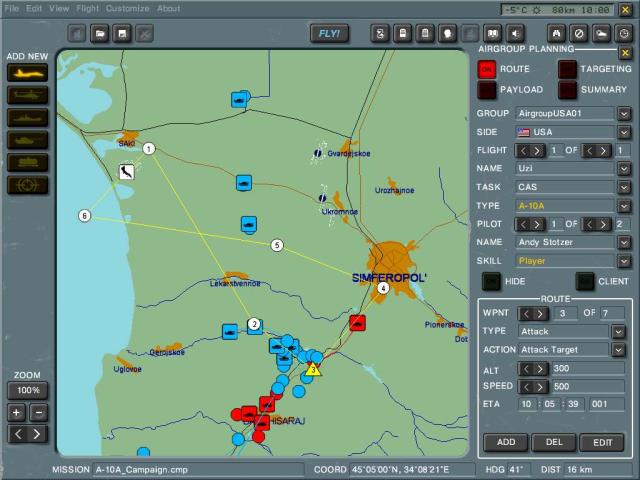Click the zoom in plus button
This screenshot has width=640, height=480.
tap(16, 412)
